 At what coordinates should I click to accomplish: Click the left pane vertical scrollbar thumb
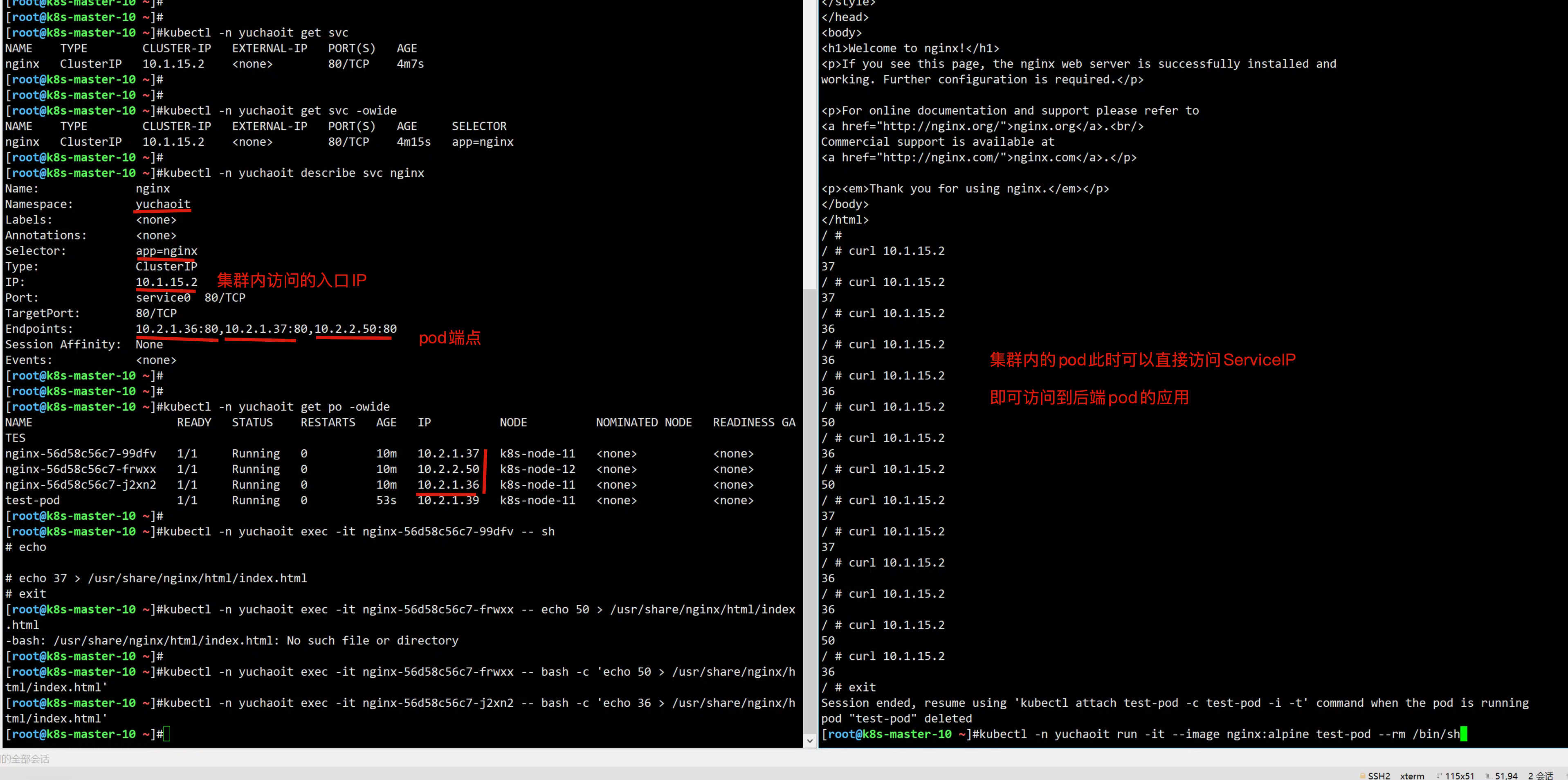point(810,512)
